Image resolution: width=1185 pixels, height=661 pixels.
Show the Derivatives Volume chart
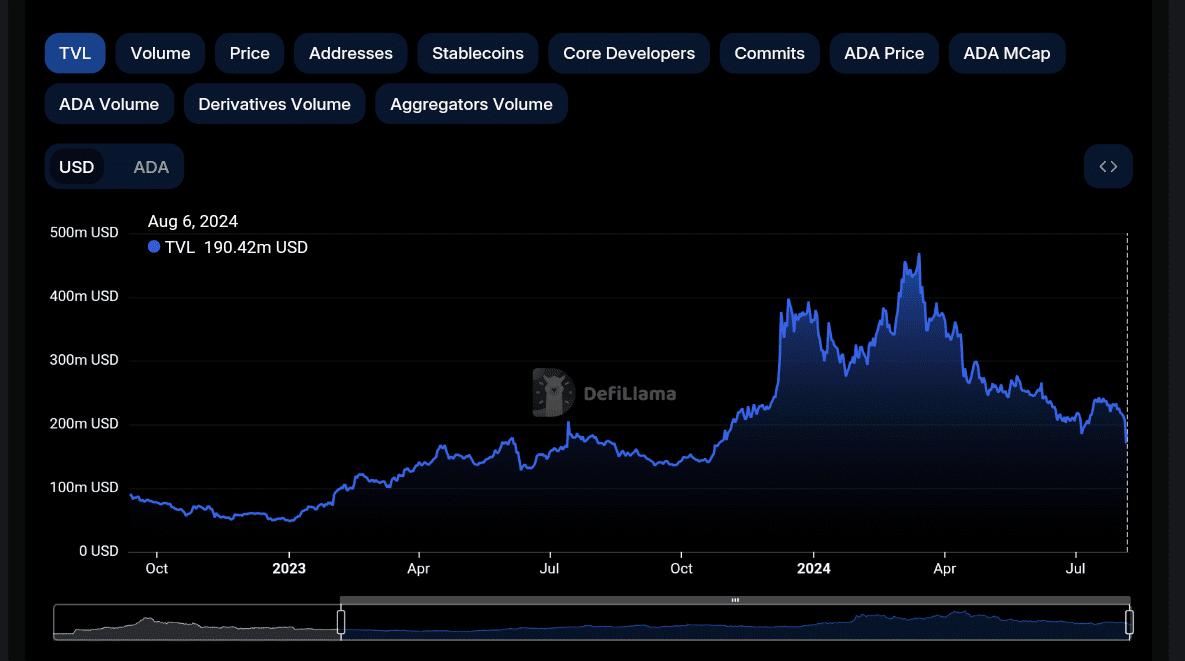274,103
